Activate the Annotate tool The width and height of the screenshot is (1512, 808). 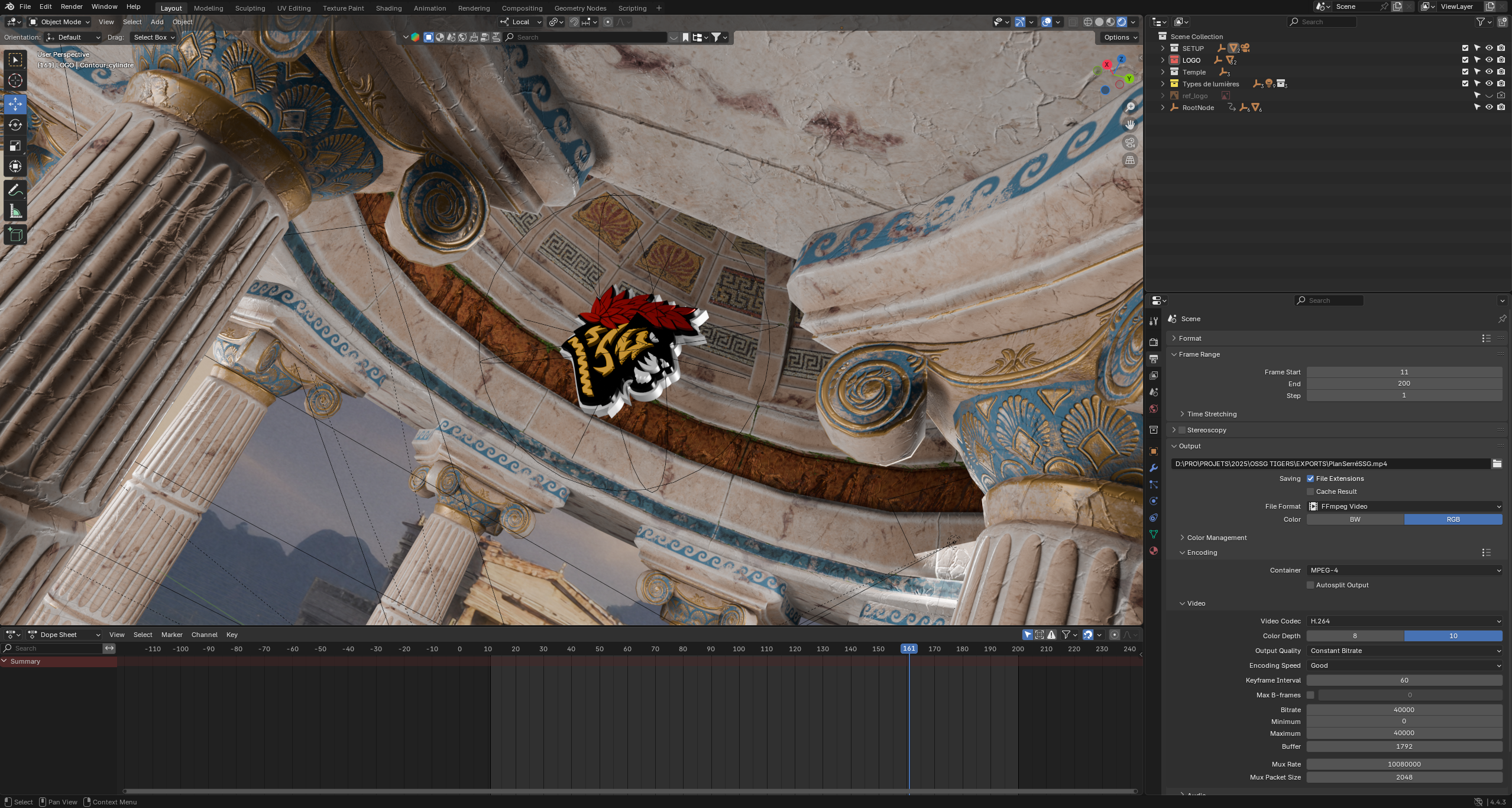(15, 190)
